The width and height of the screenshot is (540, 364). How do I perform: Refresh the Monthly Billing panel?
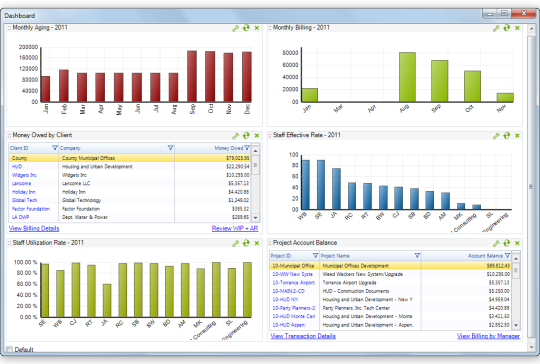tap(507, 28)
